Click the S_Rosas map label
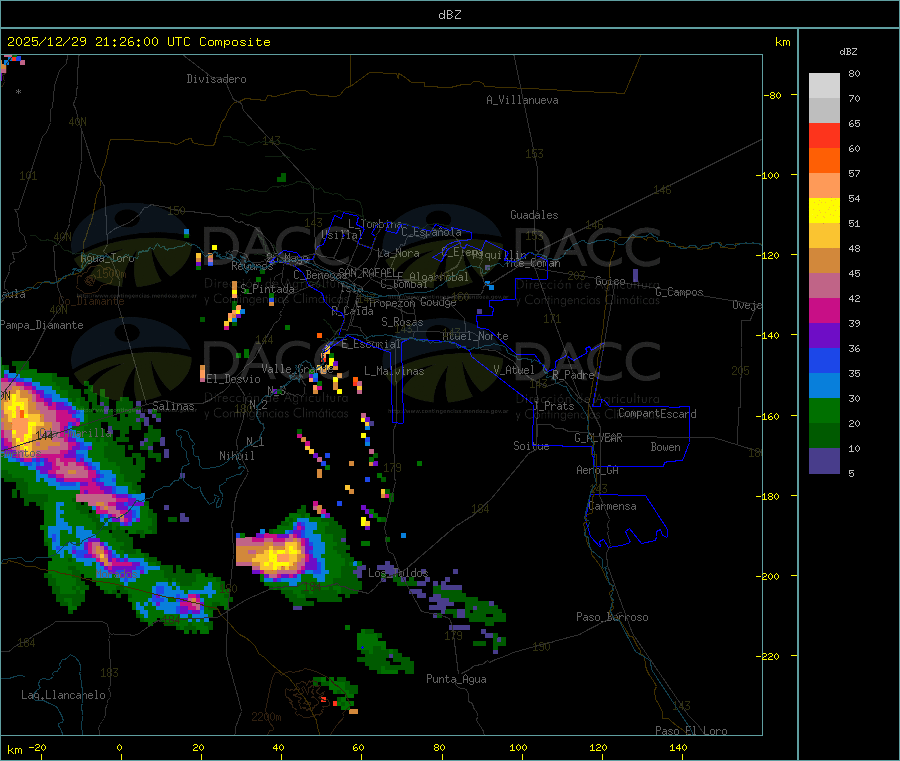 [x=402, y=322]
